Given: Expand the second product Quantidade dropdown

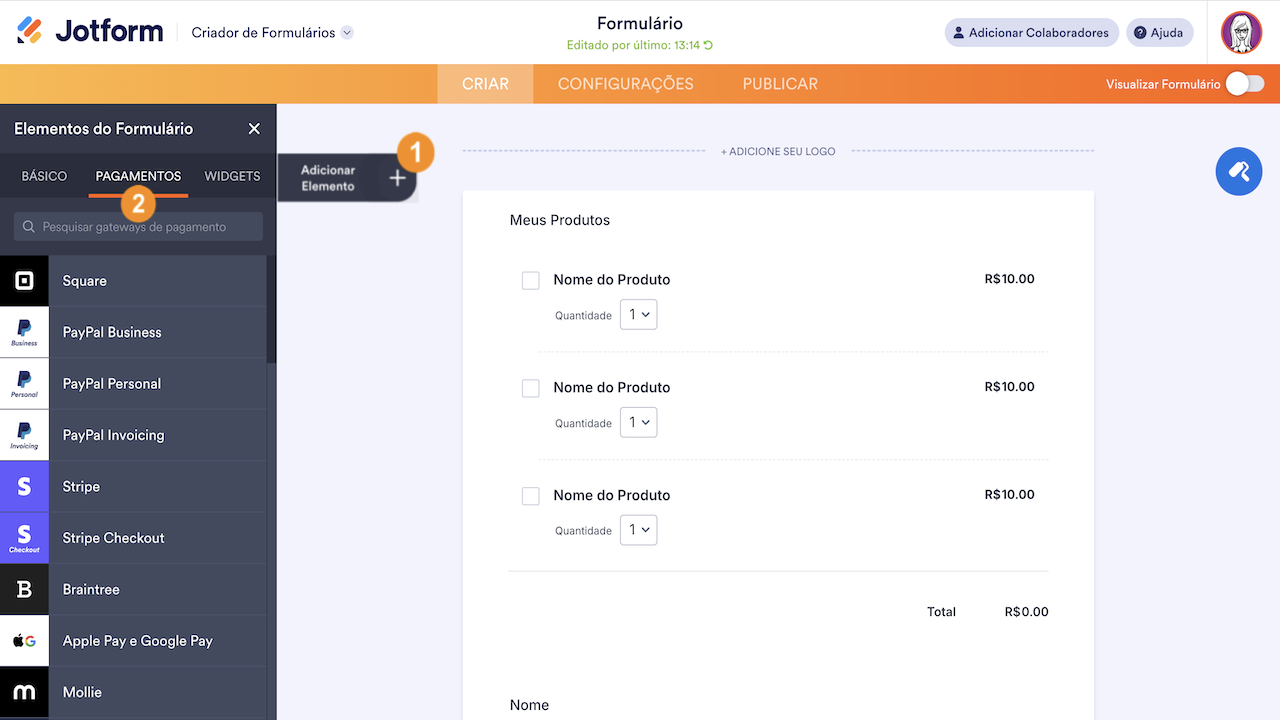Looking at the screenshot, I should coord(638,423).
